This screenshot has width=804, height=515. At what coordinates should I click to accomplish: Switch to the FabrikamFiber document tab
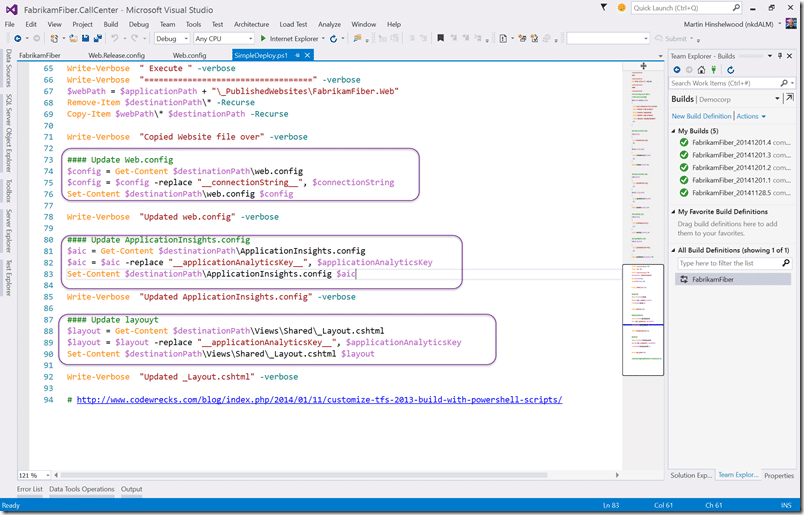(40, 55)
